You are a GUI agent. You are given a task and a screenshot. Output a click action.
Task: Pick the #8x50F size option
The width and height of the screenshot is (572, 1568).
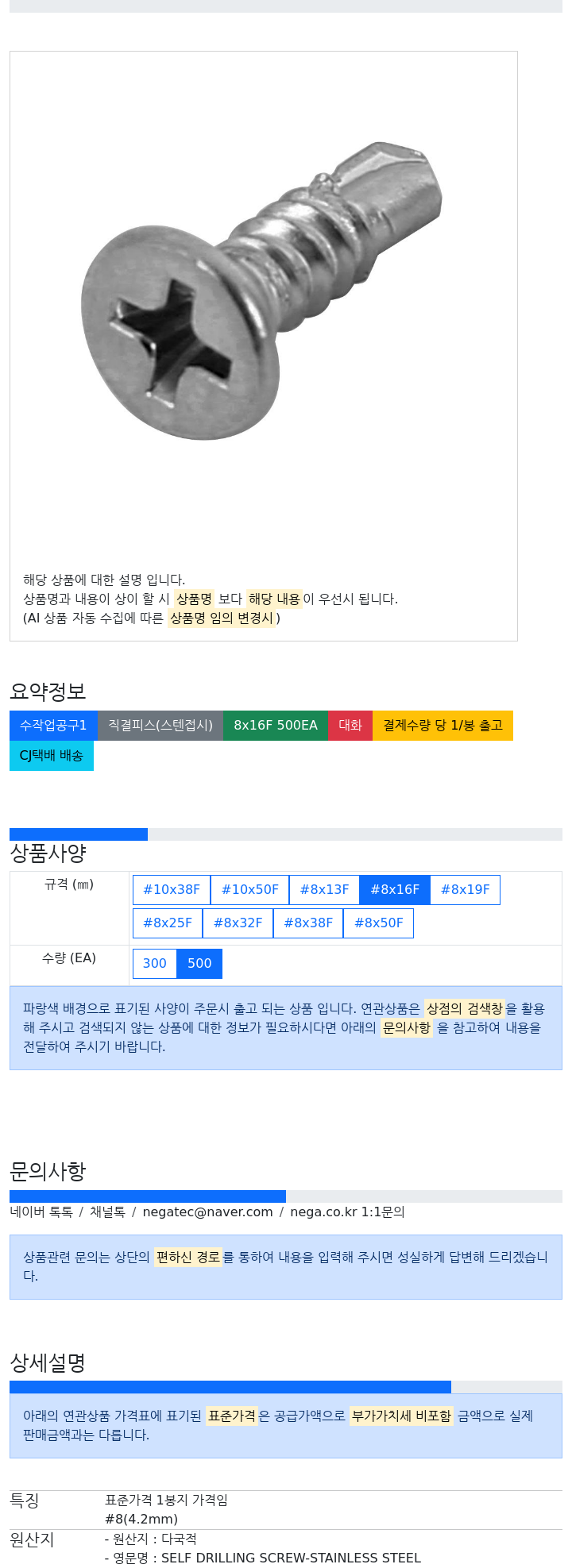click(x=379, y=923)
